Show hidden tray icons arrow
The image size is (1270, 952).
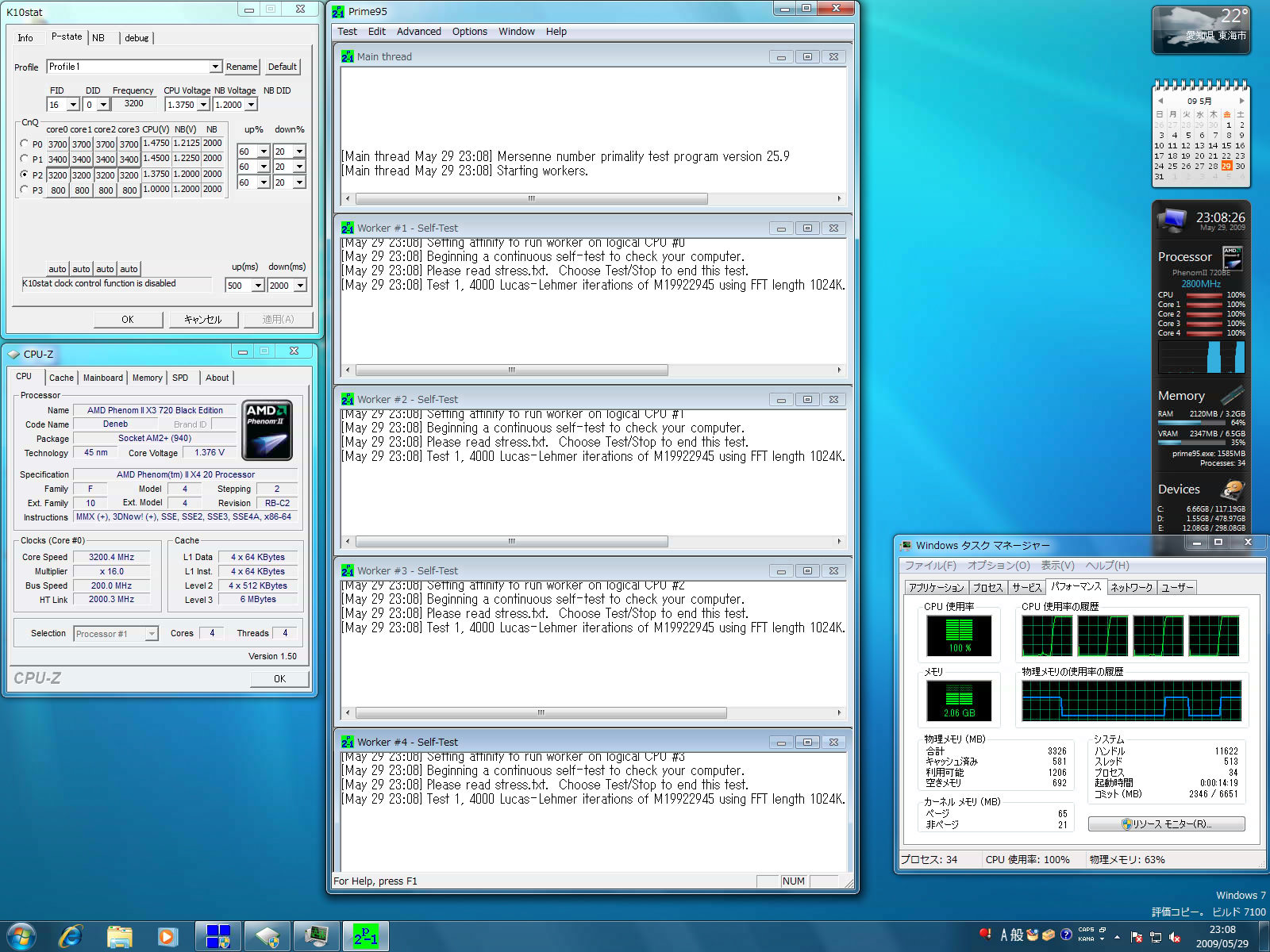coord(1117,937)
